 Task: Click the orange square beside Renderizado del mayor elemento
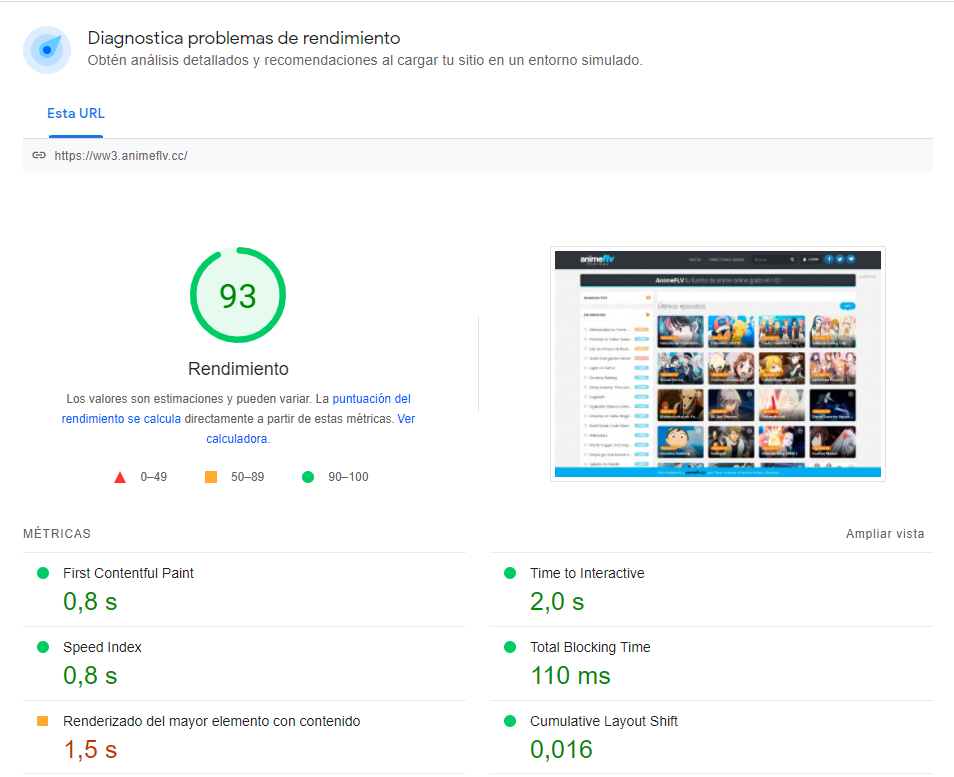coord(43,721)
